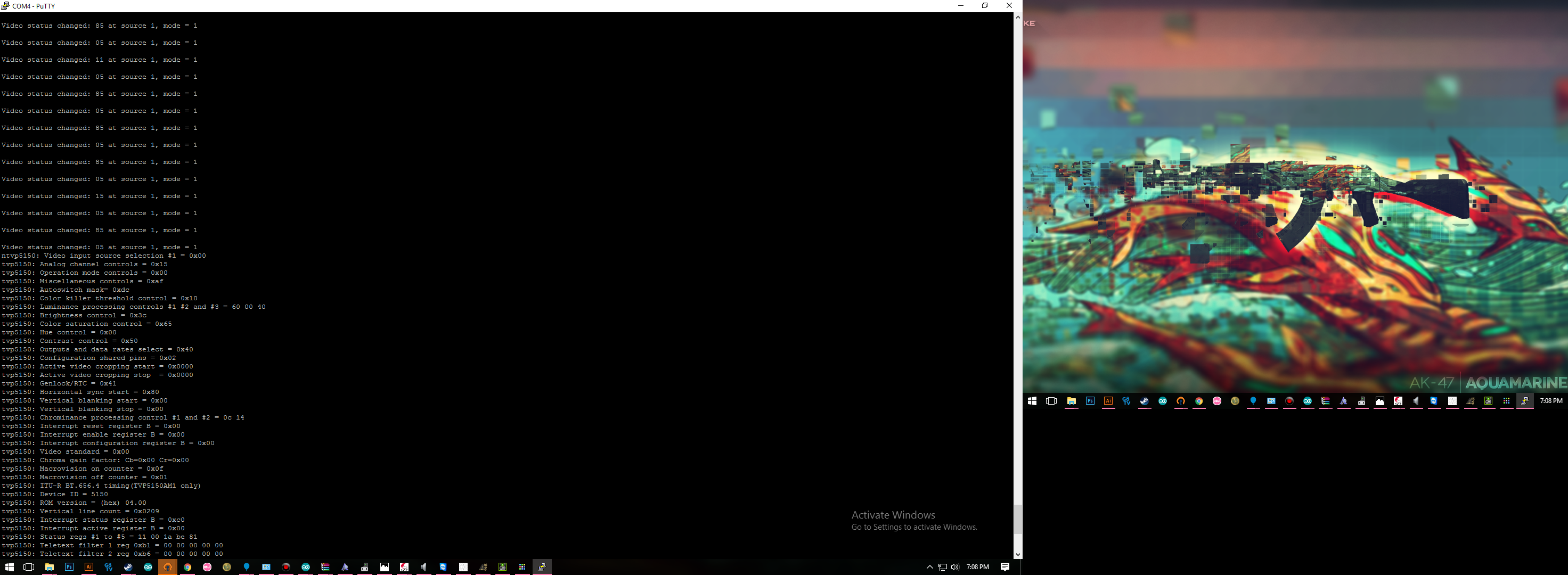Click line "Video status changed: 11 at source 1"
1568x575 pixels.
point(99,60)
